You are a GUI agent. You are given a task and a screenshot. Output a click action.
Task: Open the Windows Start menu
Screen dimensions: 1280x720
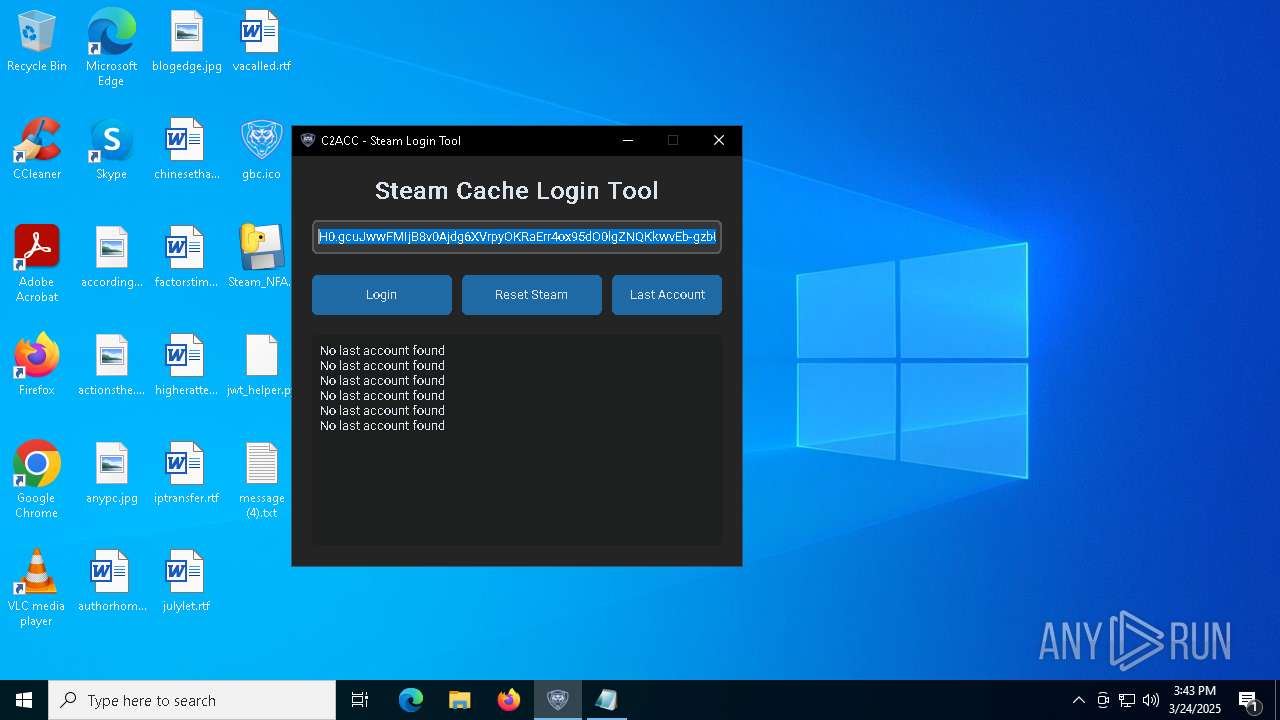24,700
